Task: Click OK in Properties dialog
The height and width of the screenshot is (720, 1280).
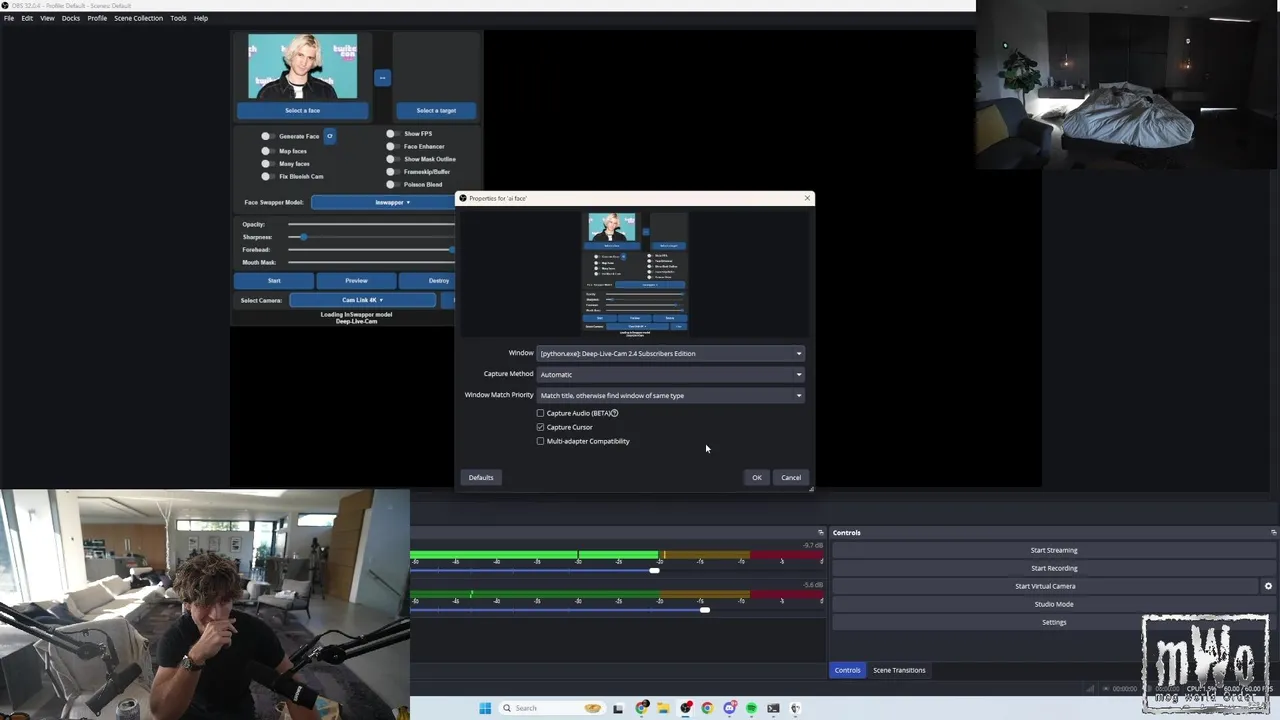Action: click(x=757, y=477)
